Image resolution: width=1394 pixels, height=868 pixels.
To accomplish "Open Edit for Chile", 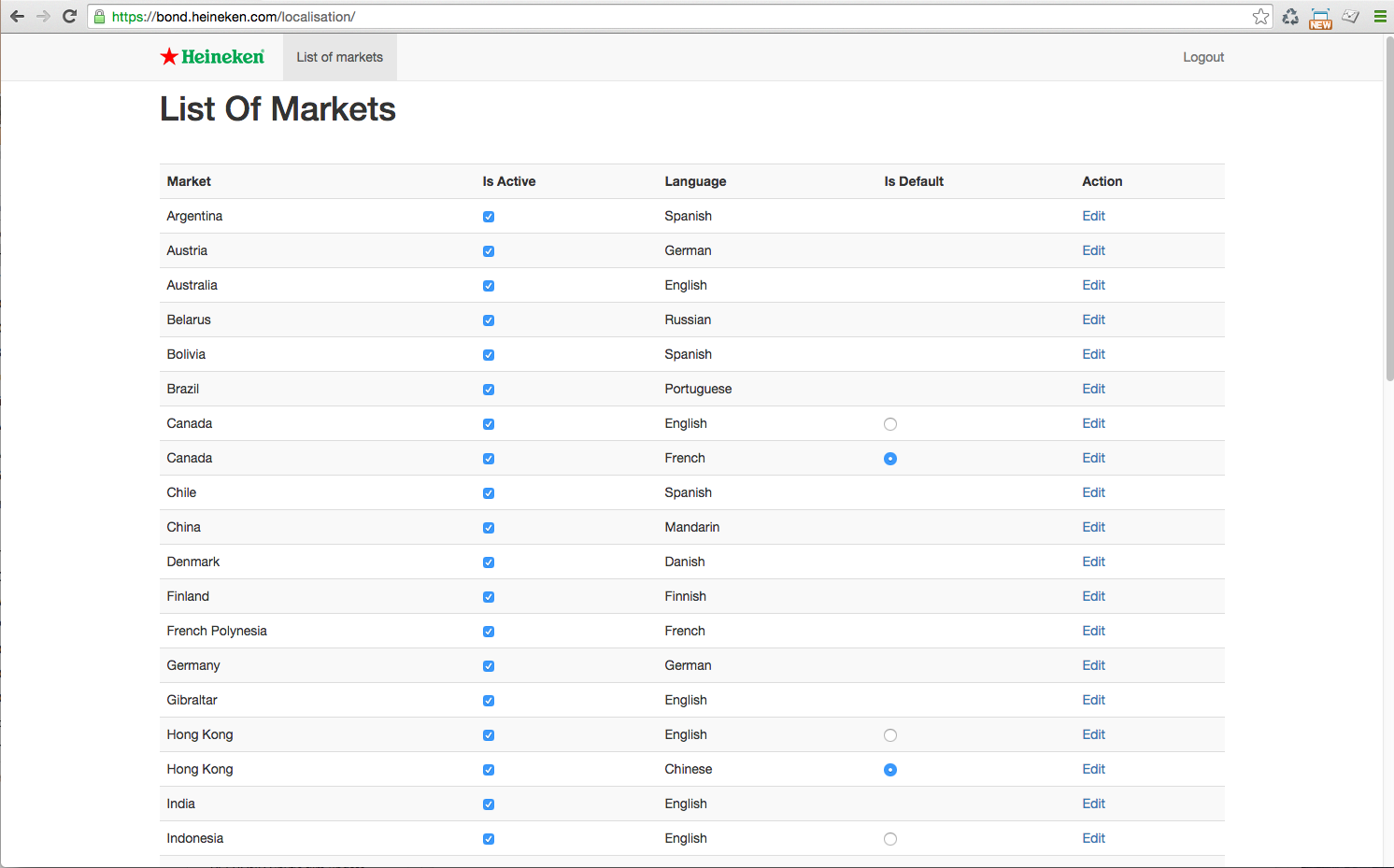I will (x=1093, y=492).
